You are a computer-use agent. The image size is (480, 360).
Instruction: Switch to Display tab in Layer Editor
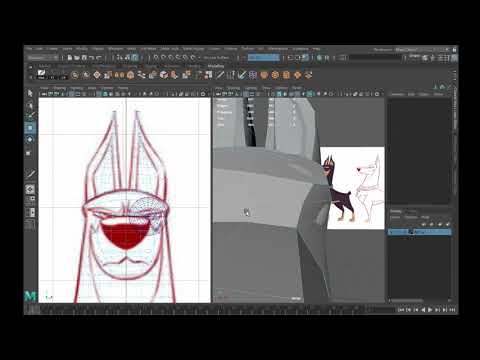point(396,211)
